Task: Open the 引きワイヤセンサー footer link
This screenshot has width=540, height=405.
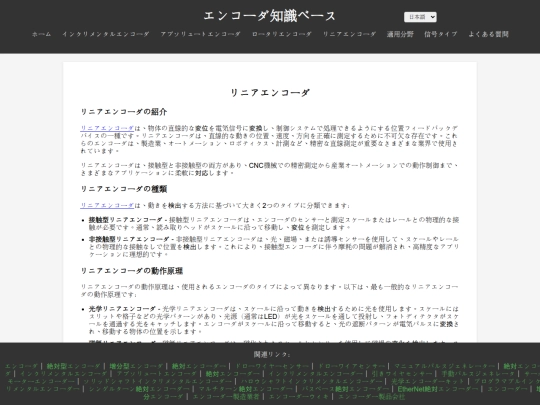Action: (402, 374)
